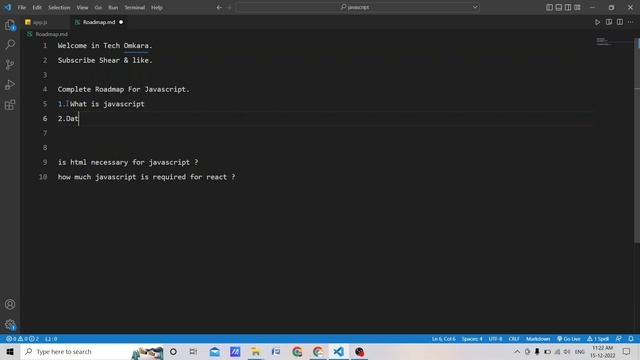This screenshot has height=360, width=640.
Task: Click the Run play icon in editor toolbar
Action: click(597, 22)
